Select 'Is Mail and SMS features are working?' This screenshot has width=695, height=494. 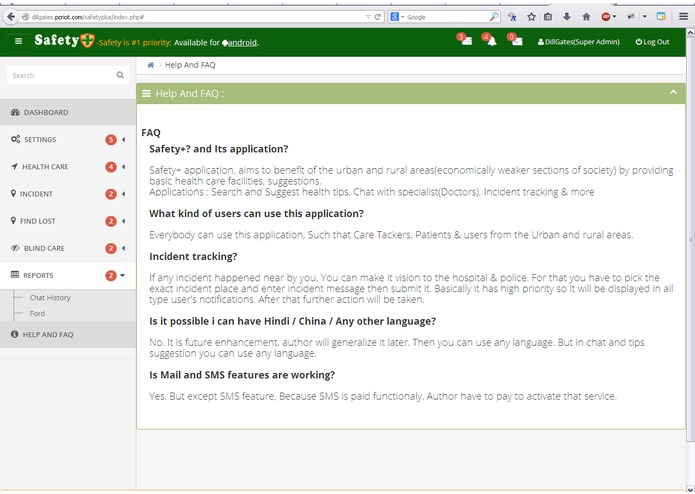[x=242, y=375]
